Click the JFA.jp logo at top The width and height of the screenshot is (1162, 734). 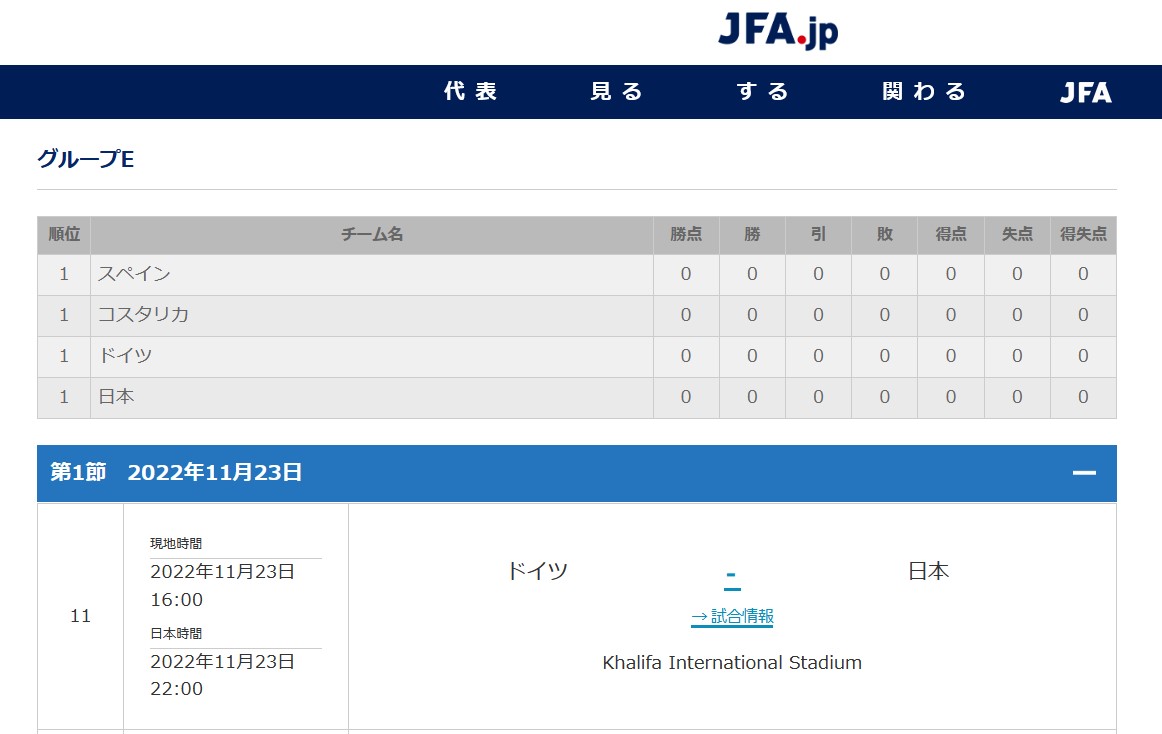point(778,31)
